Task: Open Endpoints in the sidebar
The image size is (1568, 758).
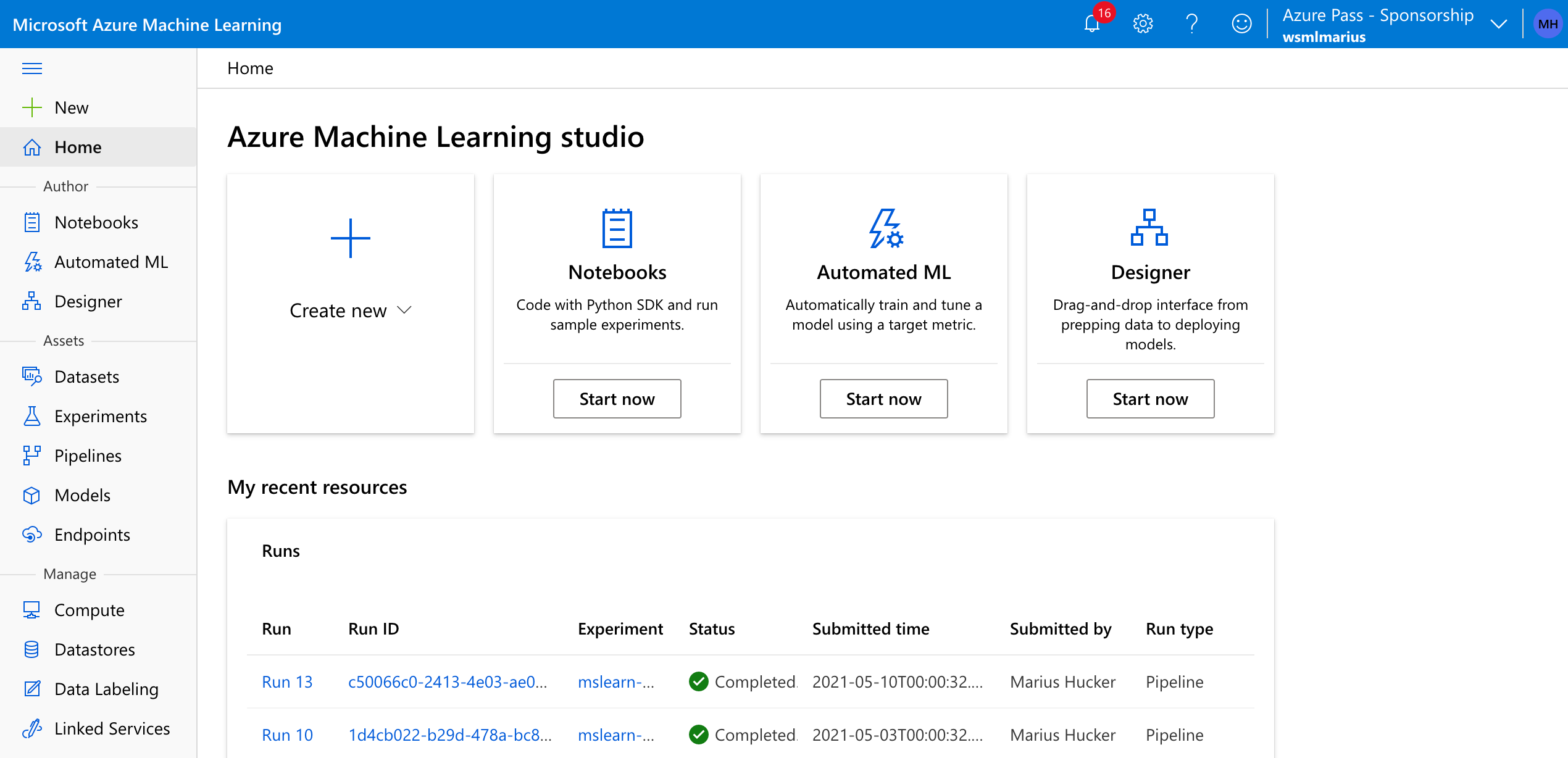Action: pos(92,535)
